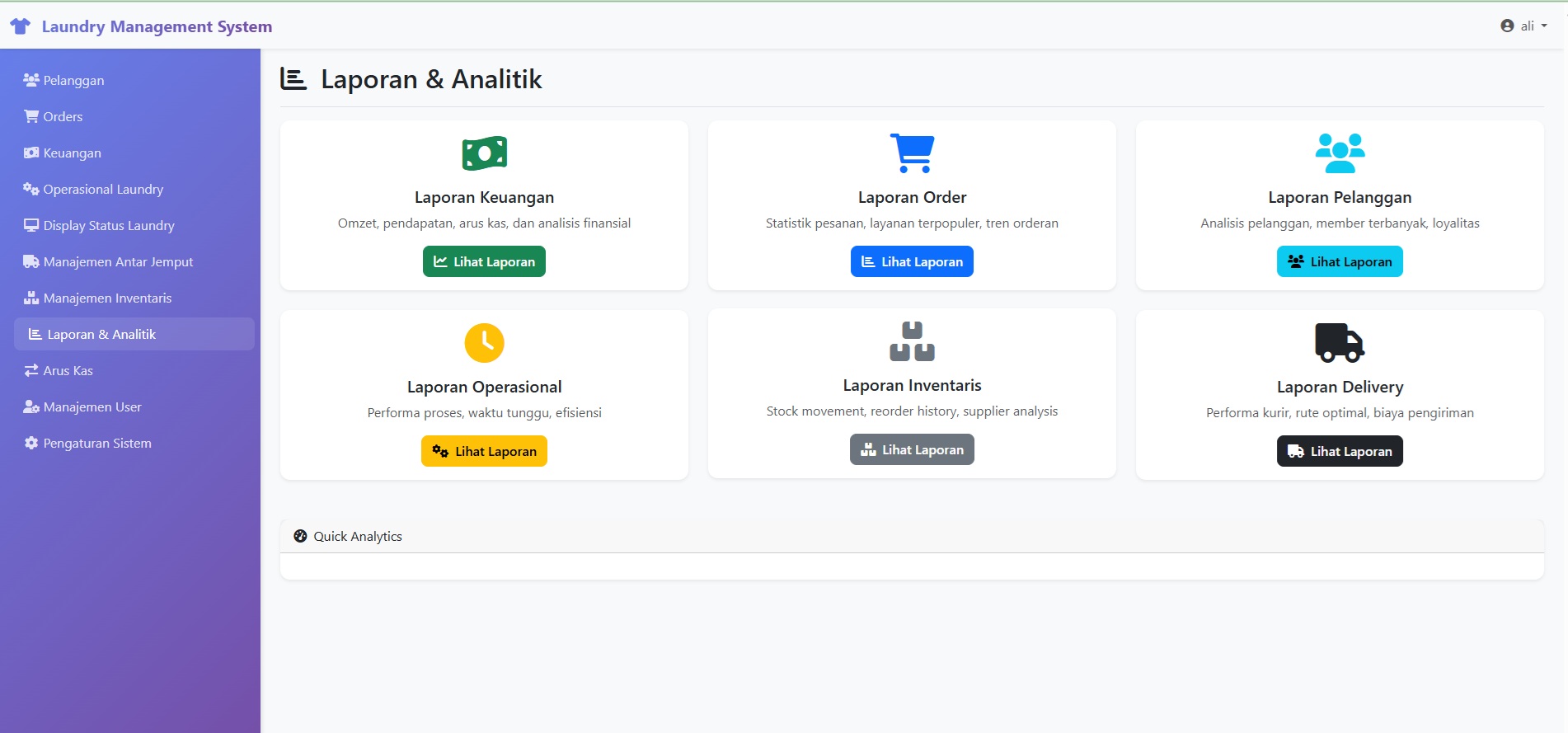The image size is (1568, 733).
Task: Click the Quick Analytics gauge icon
Action: click(300, 536)
